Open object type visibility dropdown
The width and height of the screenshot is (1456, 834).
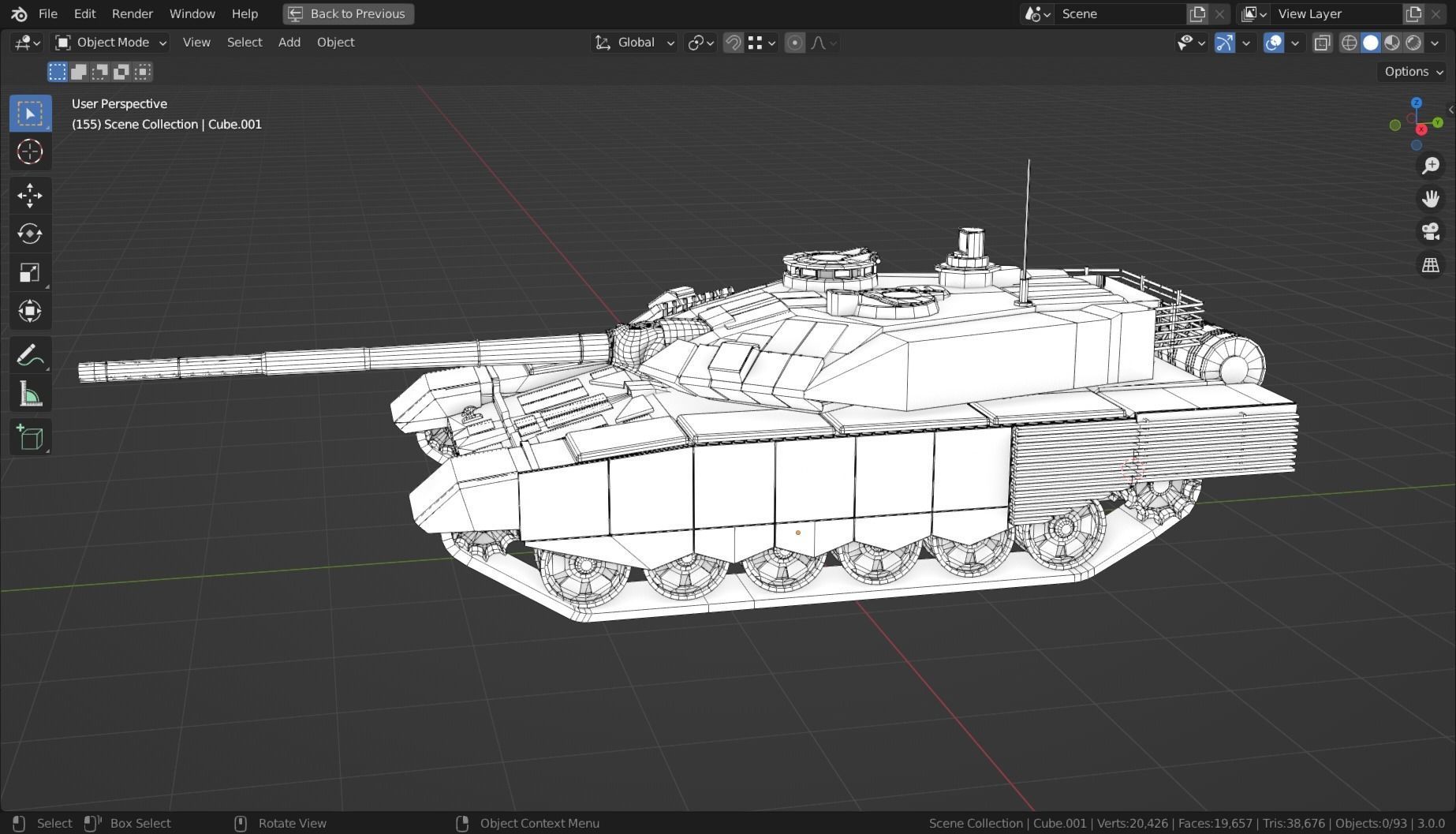[x=1190, y=43]
